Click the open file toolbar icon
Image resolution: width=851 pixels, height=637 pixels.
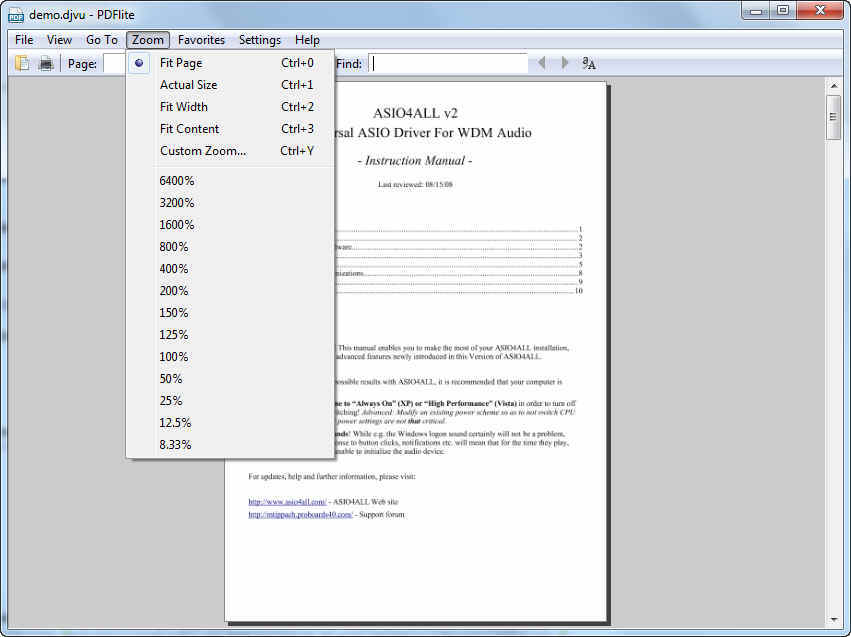coord(22,63)
